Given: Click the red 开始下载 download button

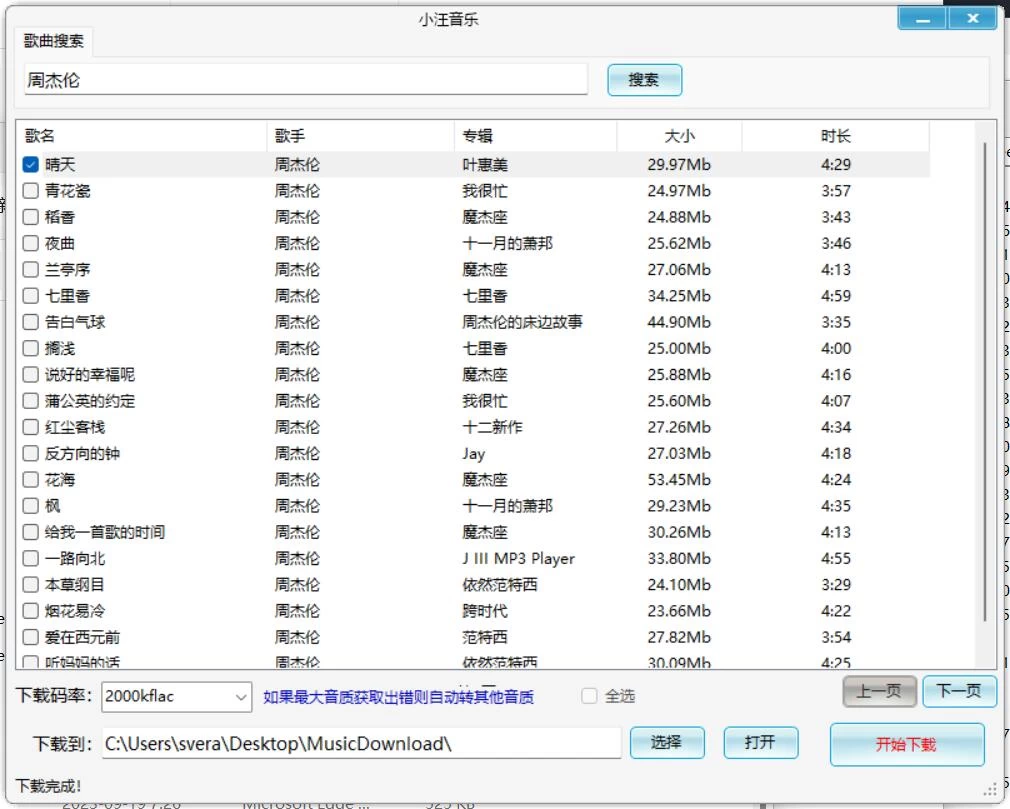Looking at the screenshot, I should click(x=906, y=744).
